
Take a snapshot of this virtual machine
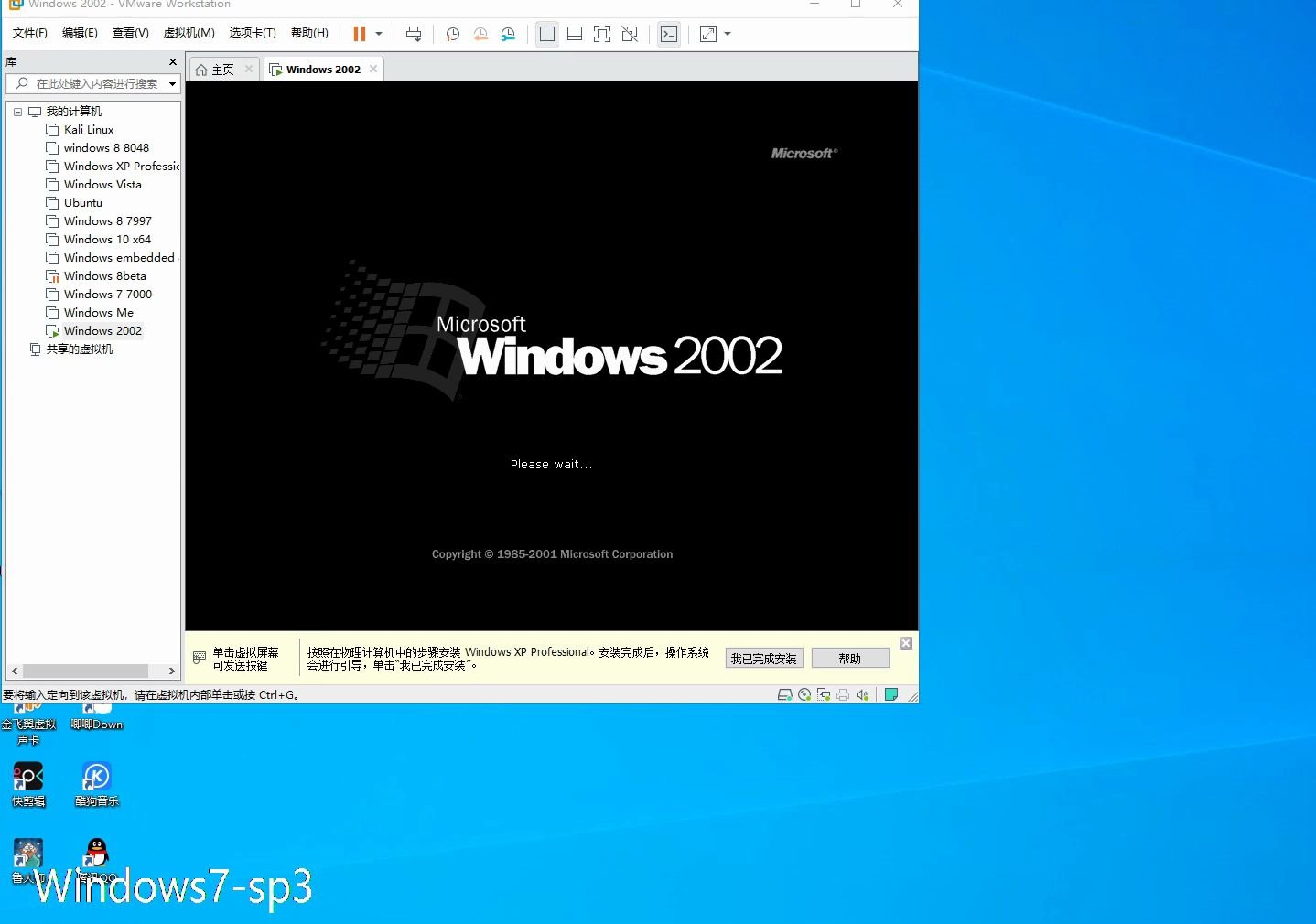(x=452, y=34)
